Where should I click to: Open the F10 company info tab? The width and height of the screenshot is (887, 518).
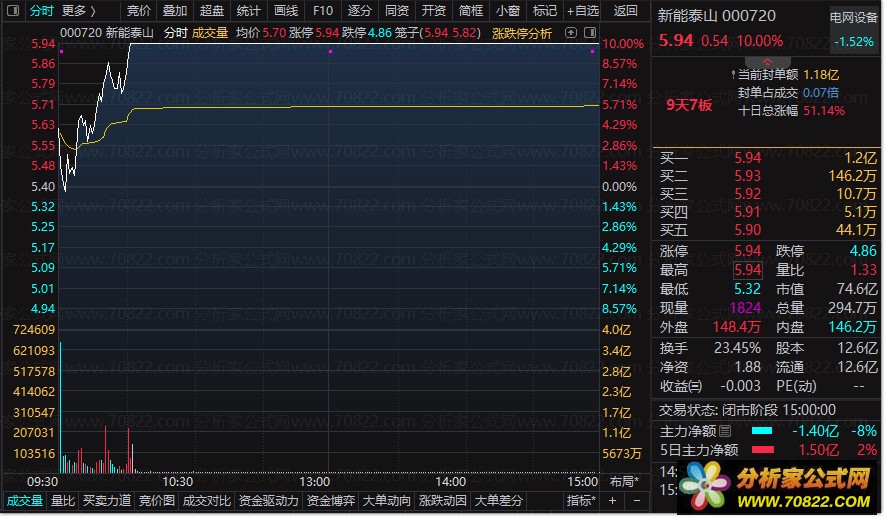pos(322,11)
